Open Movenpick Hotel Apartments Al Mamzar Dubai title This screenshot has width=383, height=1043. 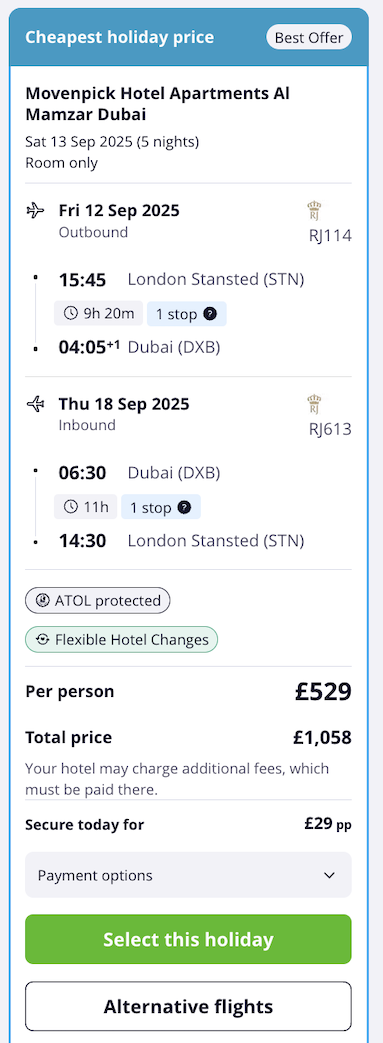click(158, 104)
